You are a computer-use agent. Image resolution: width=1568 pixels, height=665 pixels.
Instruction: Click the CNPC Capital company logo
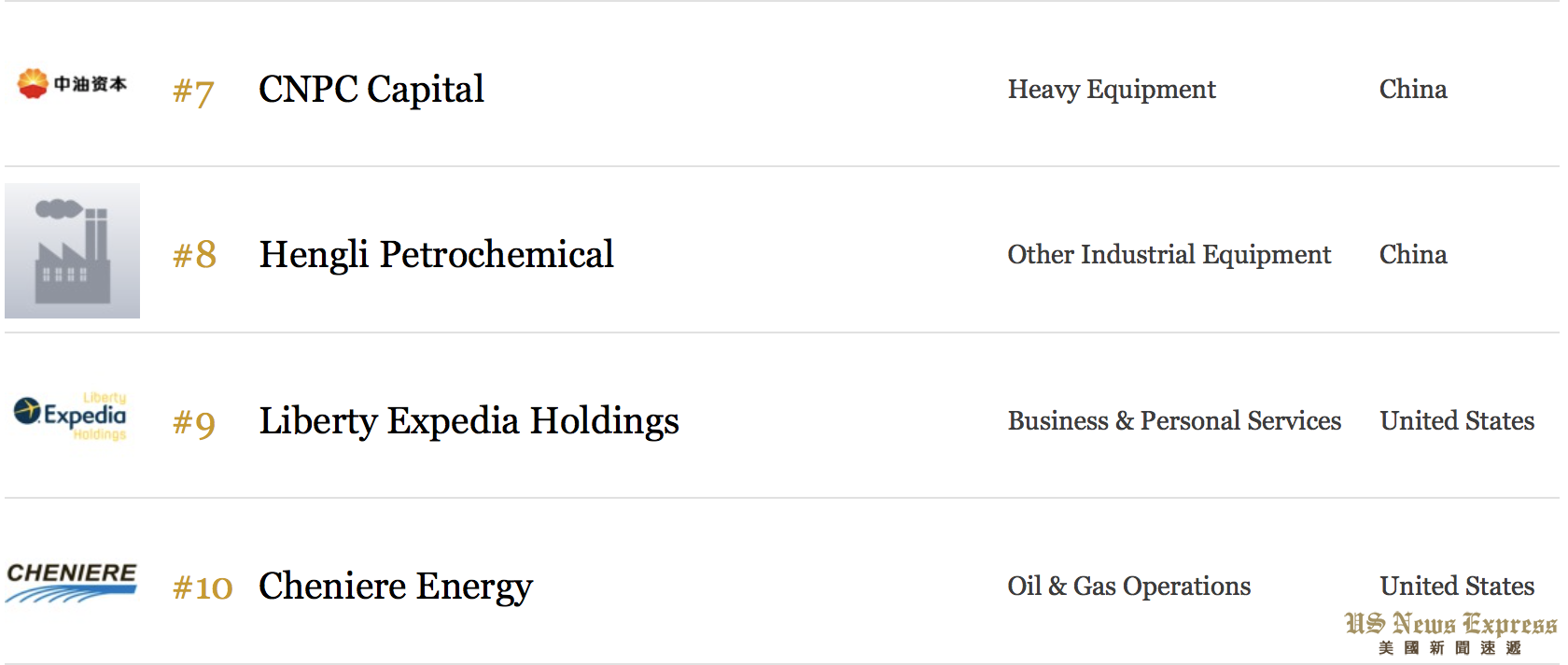(72, 84)
